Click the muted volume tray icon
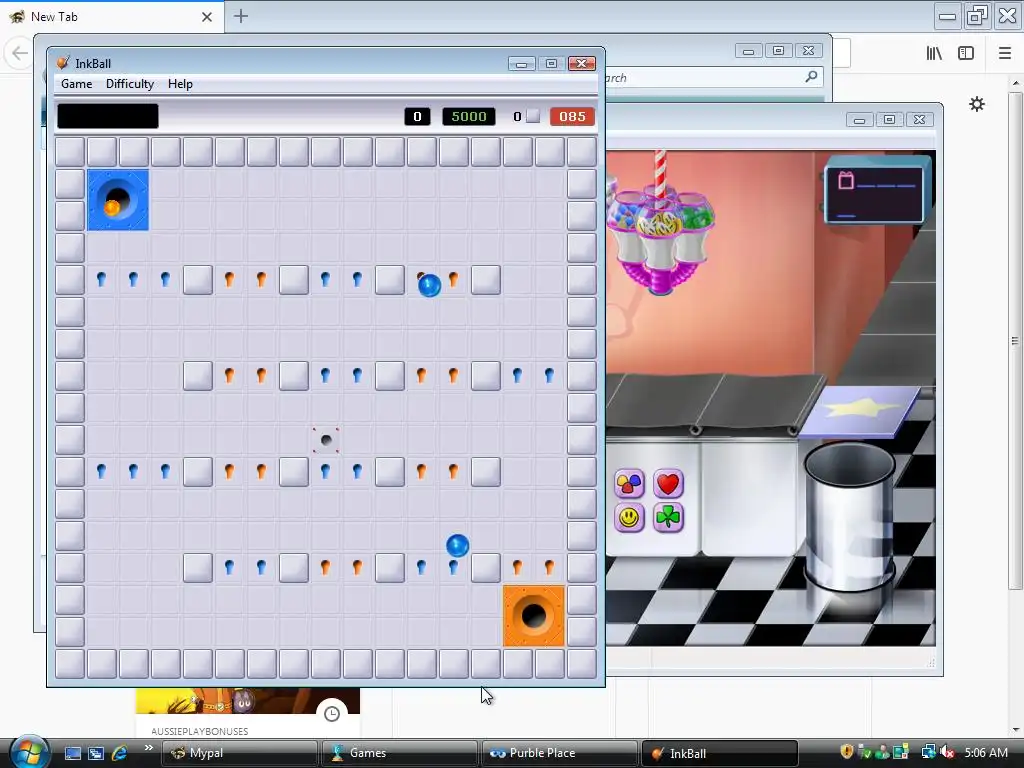 click(x=947, y=752)
